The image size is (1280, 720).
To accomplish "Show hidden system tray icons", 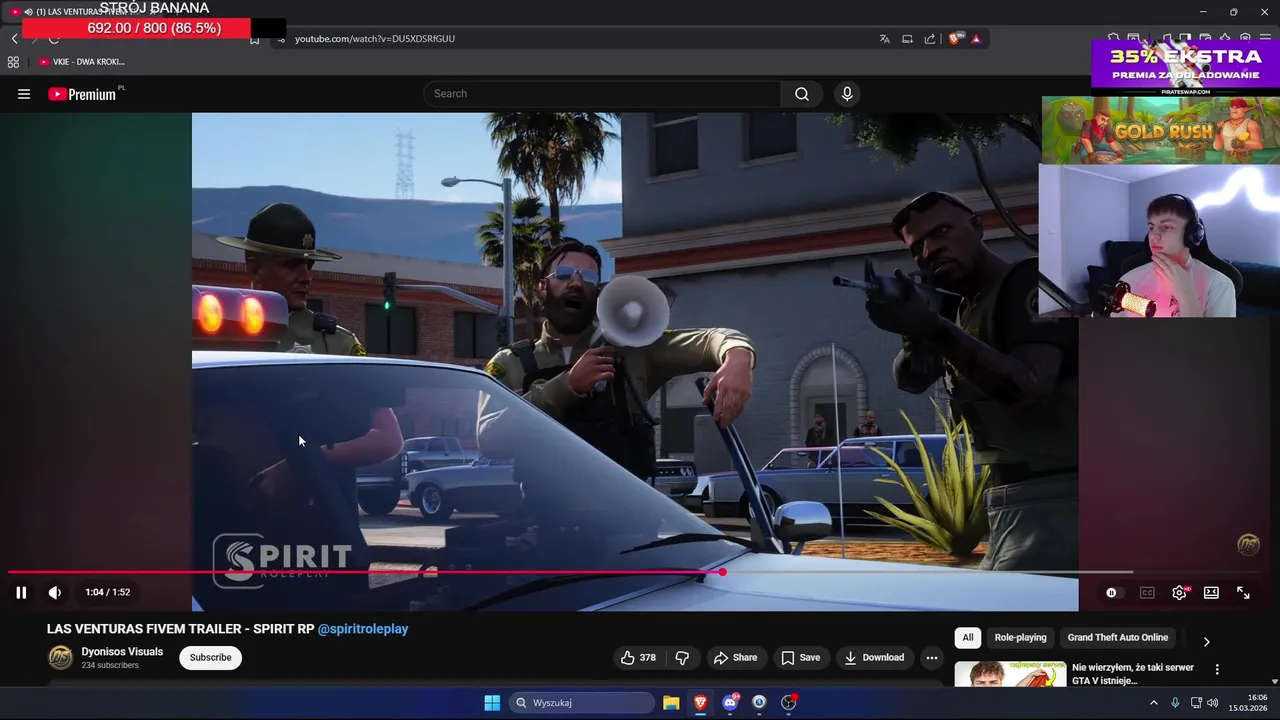I will (x=1153, y=703).
